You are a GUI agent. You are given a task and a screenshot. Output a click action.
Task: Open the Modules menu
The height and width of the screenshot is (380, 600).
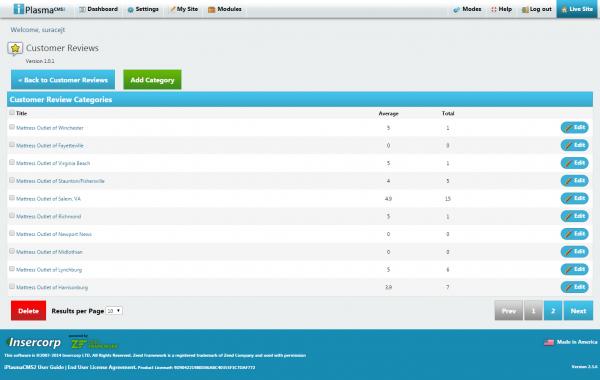point(225,9)
